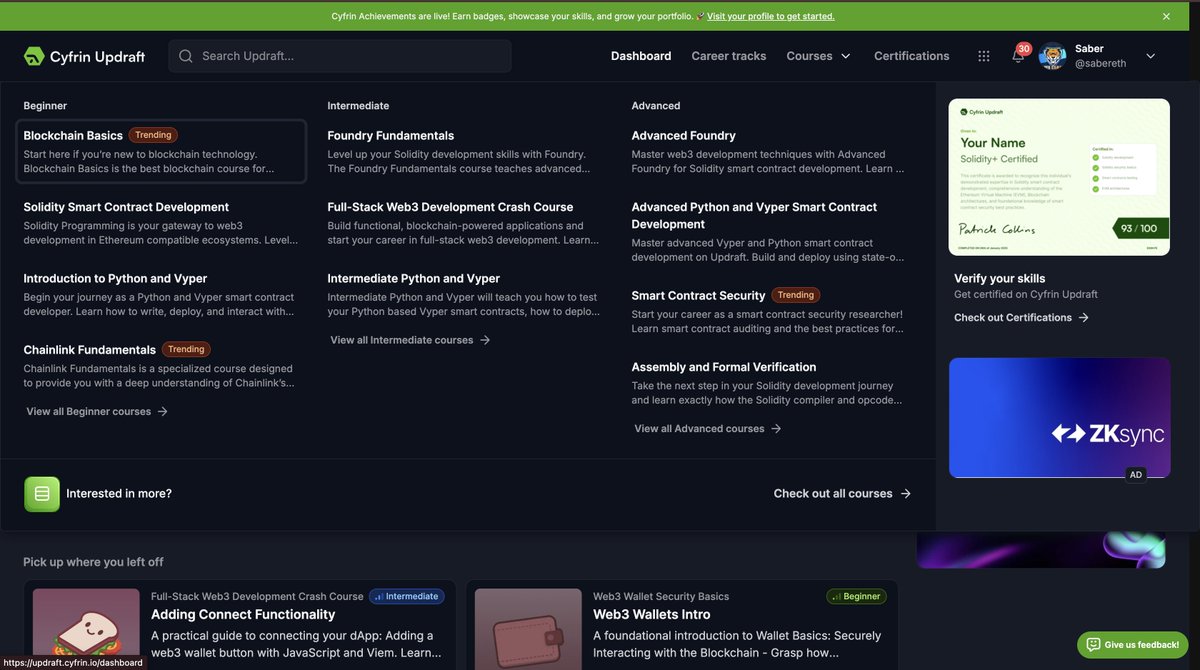Click arrow next to View all Advanced courses
The image size is (1200, 670).
(x=776, y=428)
